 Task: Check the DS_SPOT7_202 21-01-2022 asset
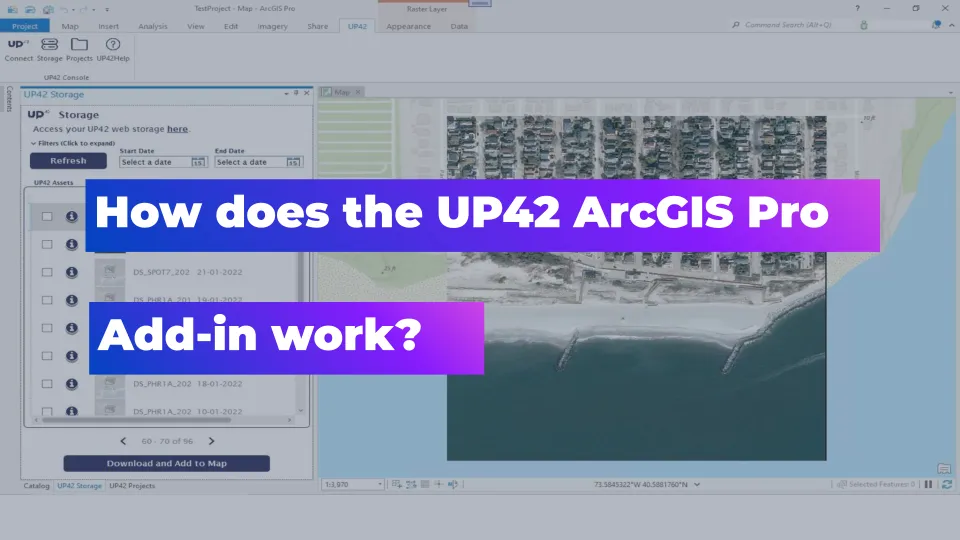pyautogui.click(x=47, y=272)
